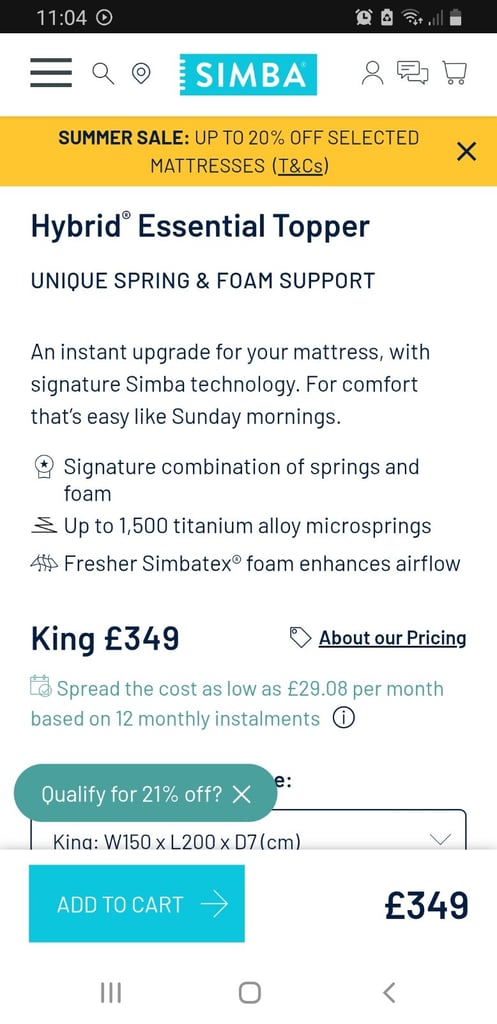Add the topper to cart
Viewport: 497px width, 1024px height.
click(136, 904)
